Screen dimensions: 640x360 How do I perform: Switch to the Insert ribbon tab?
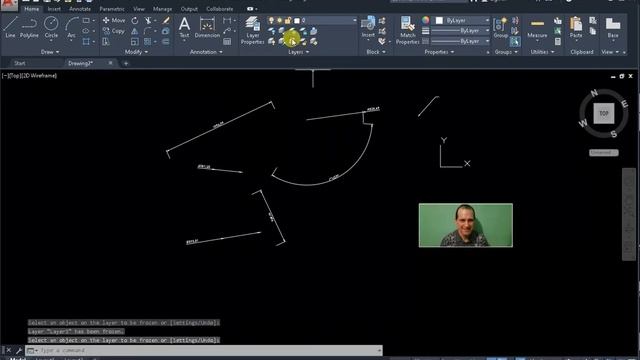pos(54,9)
